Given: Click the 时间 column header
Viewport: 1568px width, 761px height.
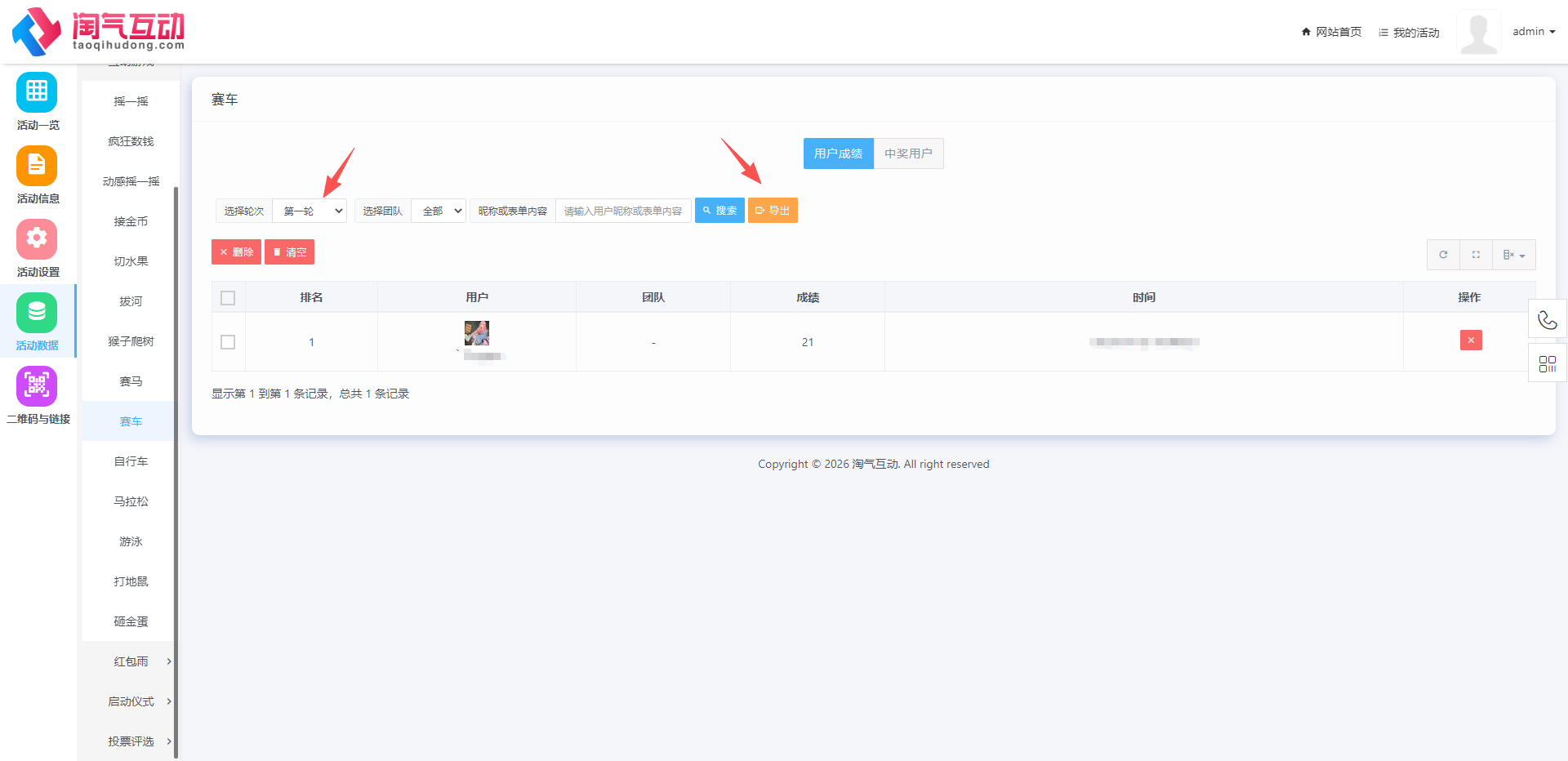Looking at the screenshot, I should coord(1144,297).
